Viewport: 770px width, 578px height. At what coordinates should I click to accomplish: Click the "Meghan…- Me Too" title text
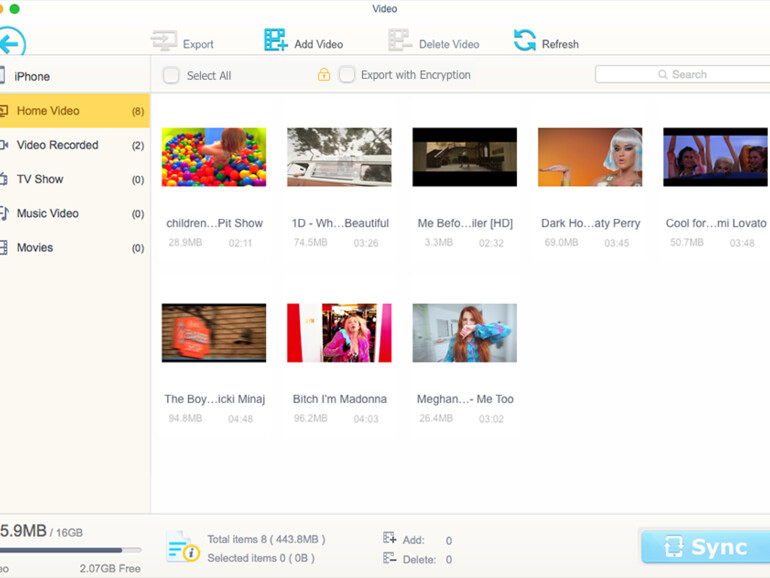click(465, 399)
